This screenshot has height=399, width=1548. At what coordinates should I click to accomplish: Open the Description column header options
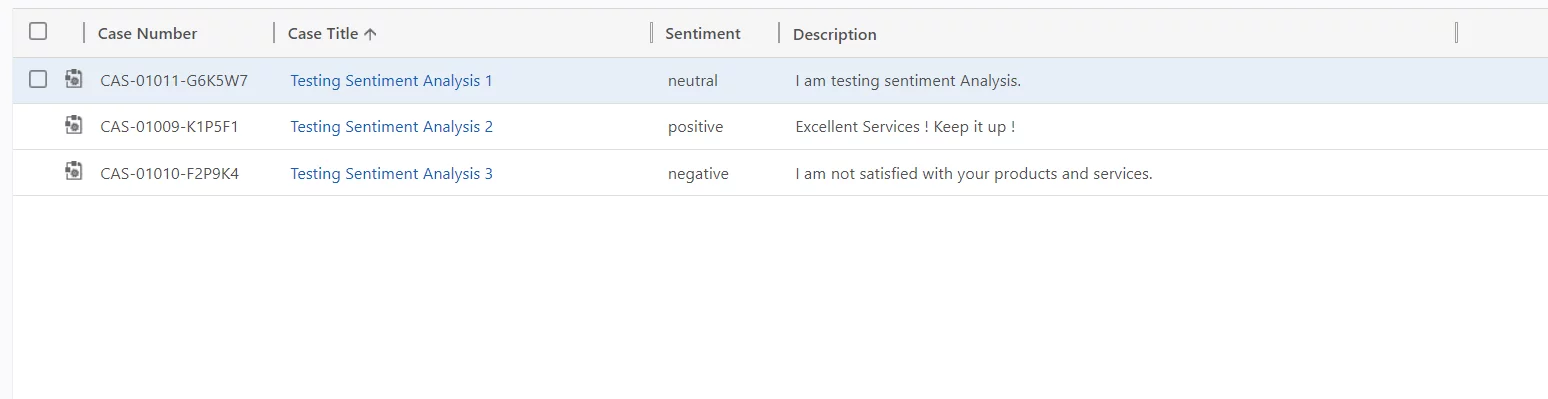[835, 35]
